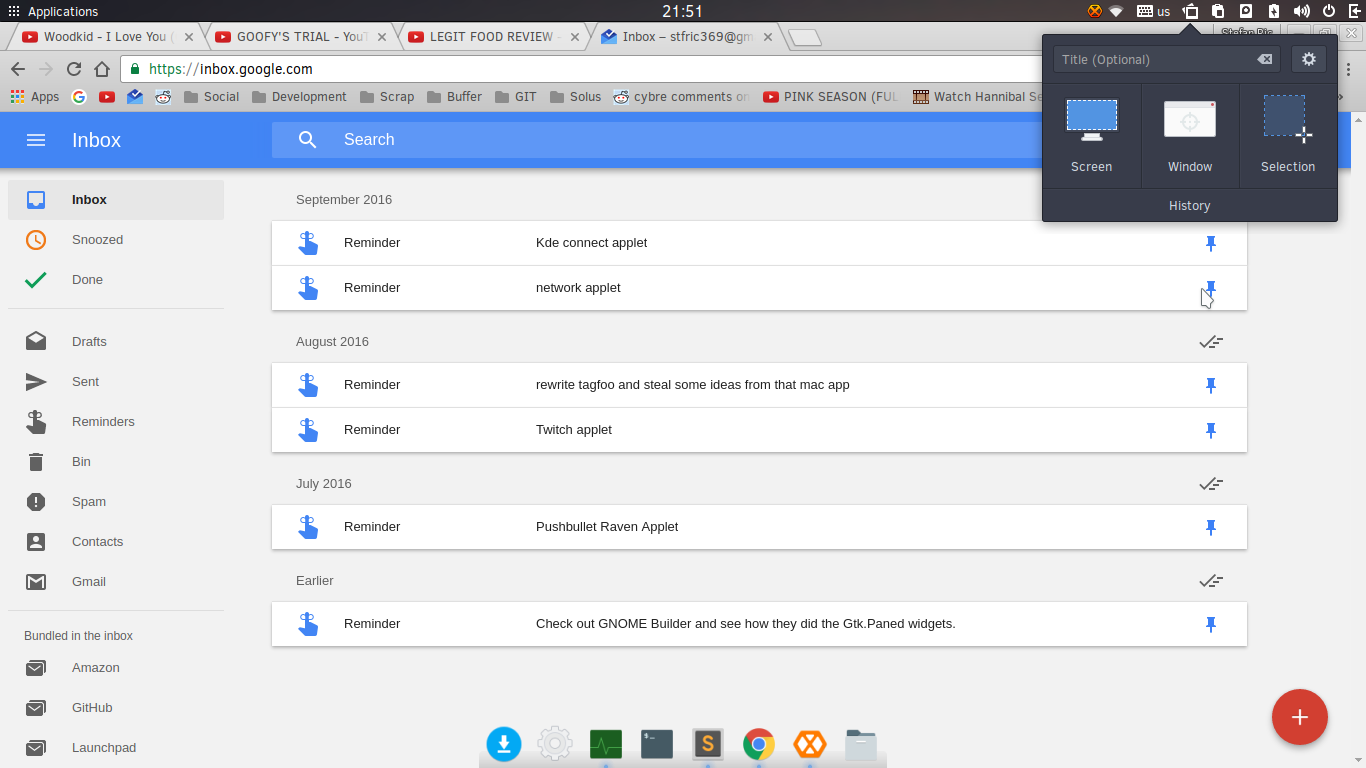Unpin the Twitch applet reminder

pos(1211,430)
